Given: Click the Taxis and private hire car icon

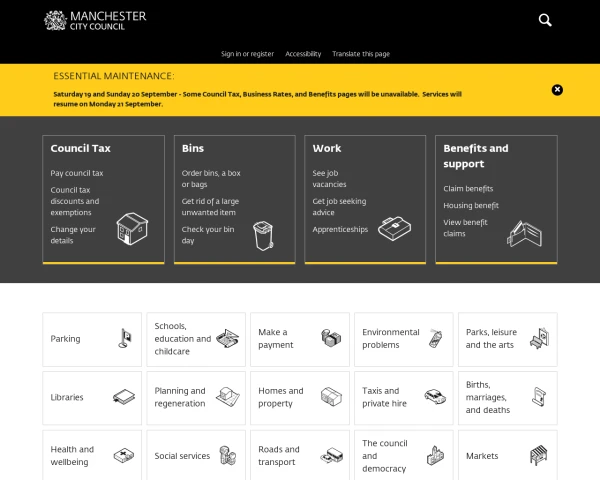Looking at the screenshot, I should tap(435, 397).
